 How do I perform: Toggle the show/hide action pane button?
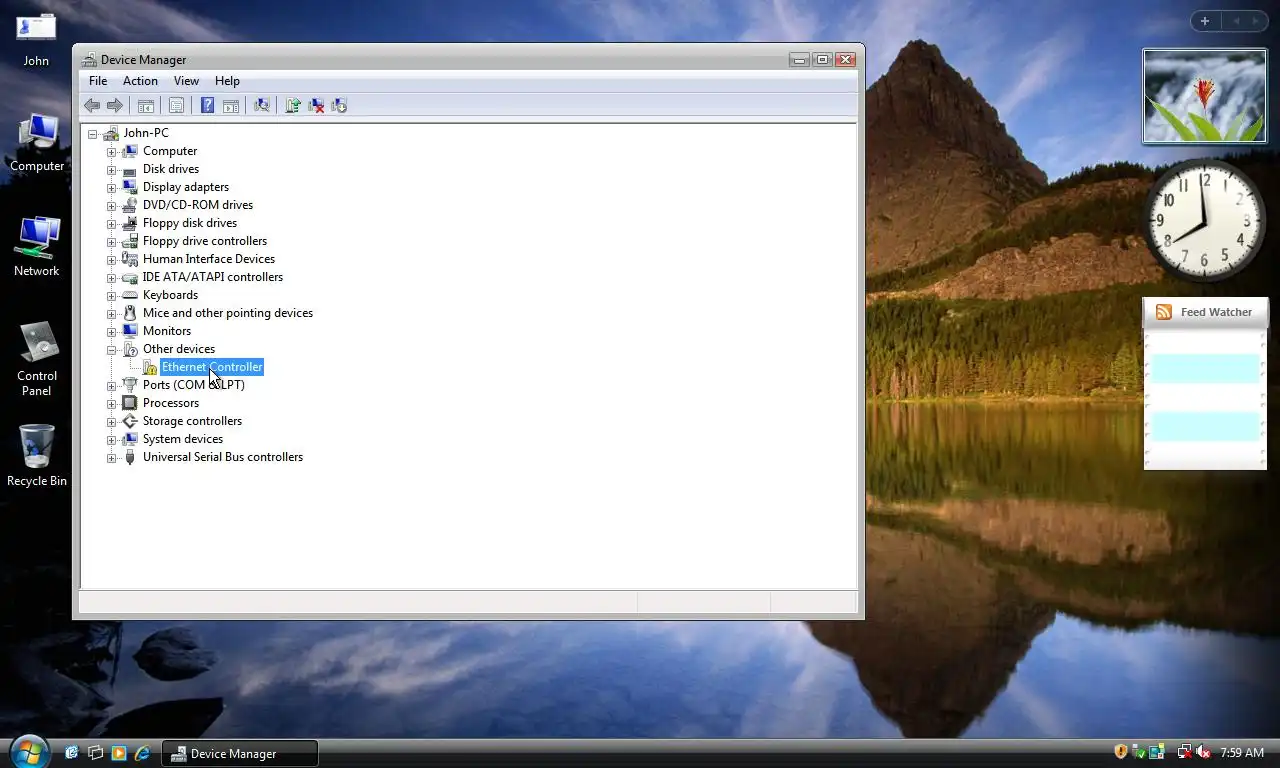[231, 105]
